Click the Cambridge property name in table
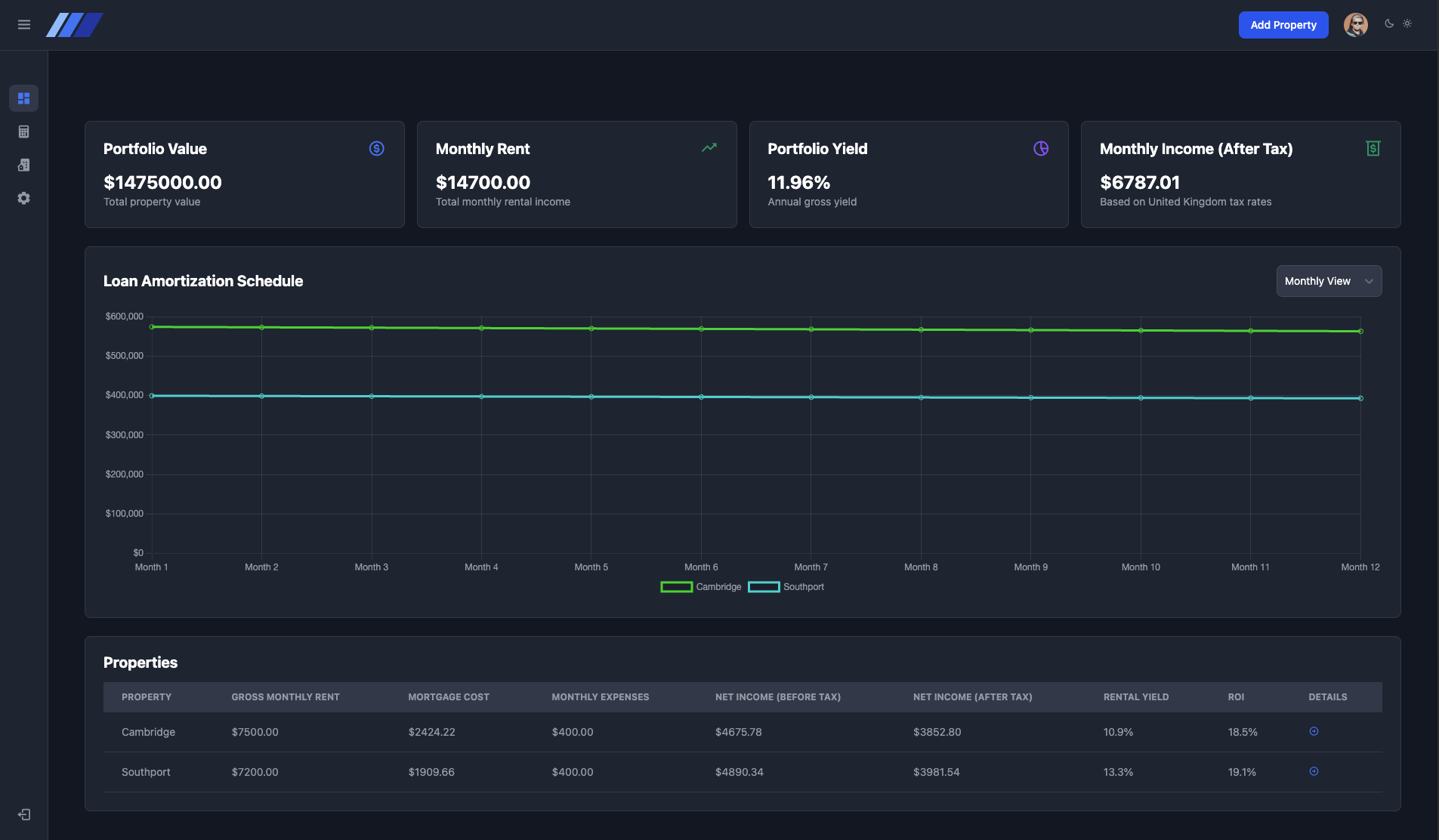The image size is (1439, 840). click(x=148, y=732)
